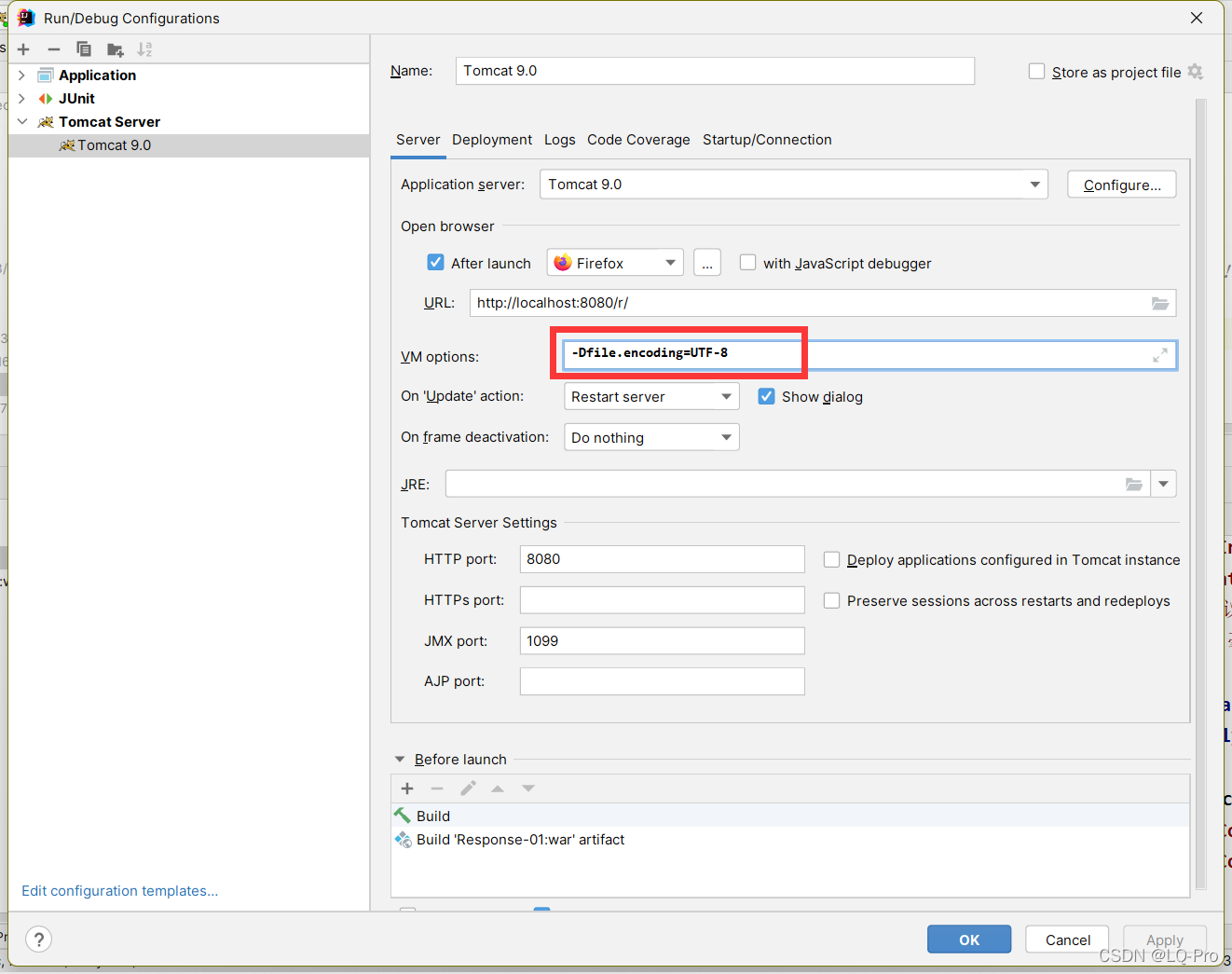Move Before launch task up

[498, 789]
